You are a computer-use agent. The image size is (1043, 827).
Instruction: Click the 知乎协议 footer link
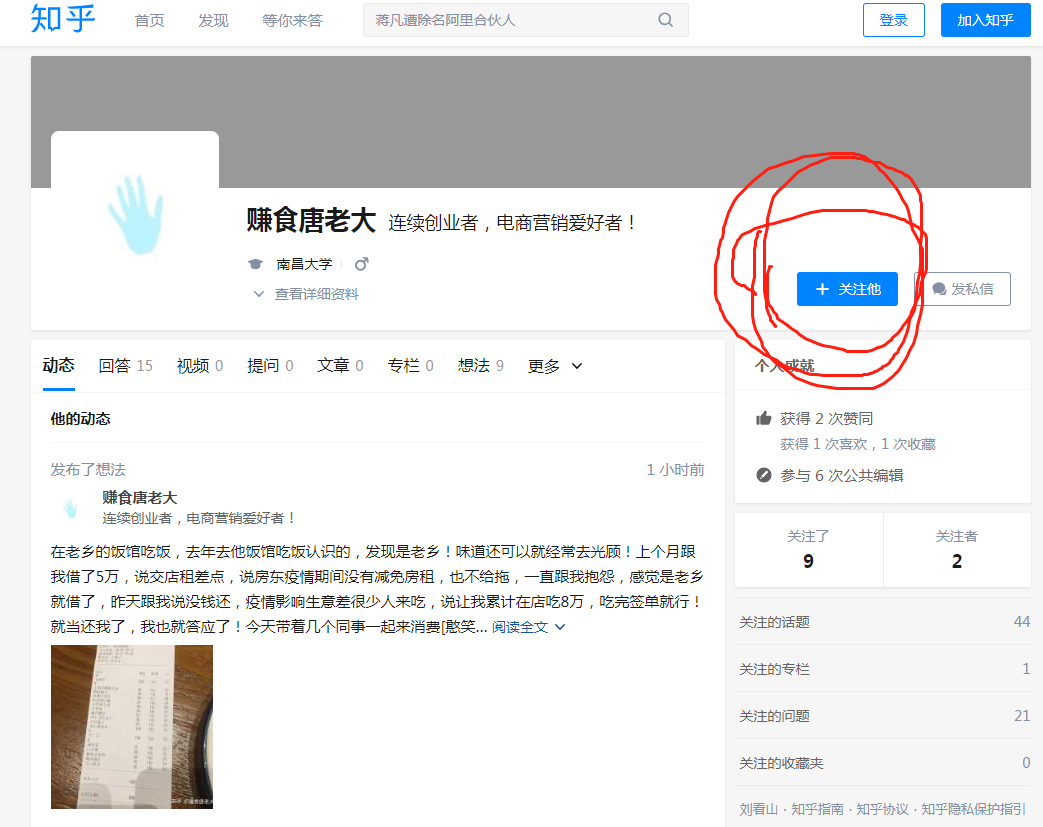(882, 809)
